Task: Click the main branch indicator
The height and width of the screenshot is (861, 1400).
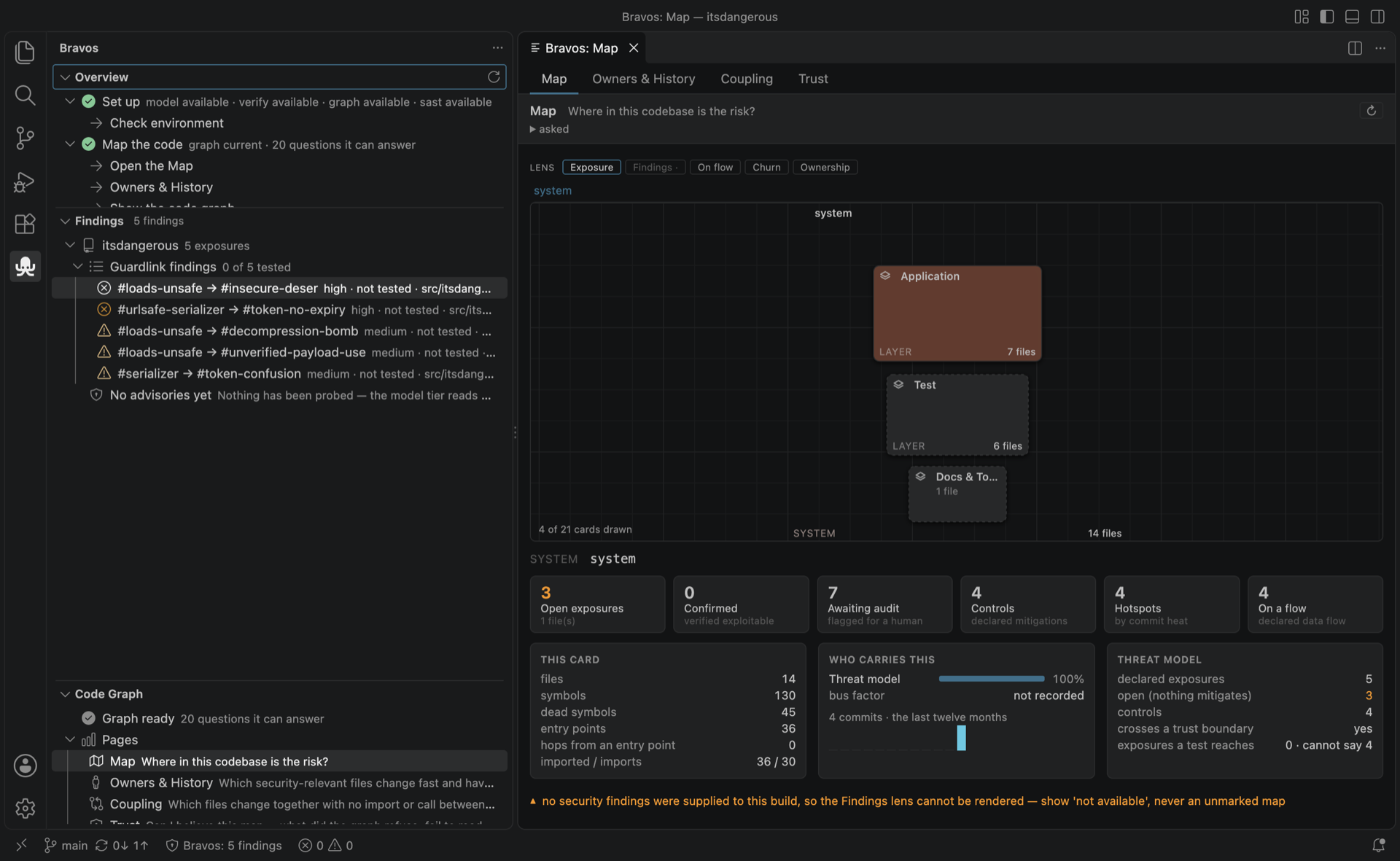Action: click(66, 845)
